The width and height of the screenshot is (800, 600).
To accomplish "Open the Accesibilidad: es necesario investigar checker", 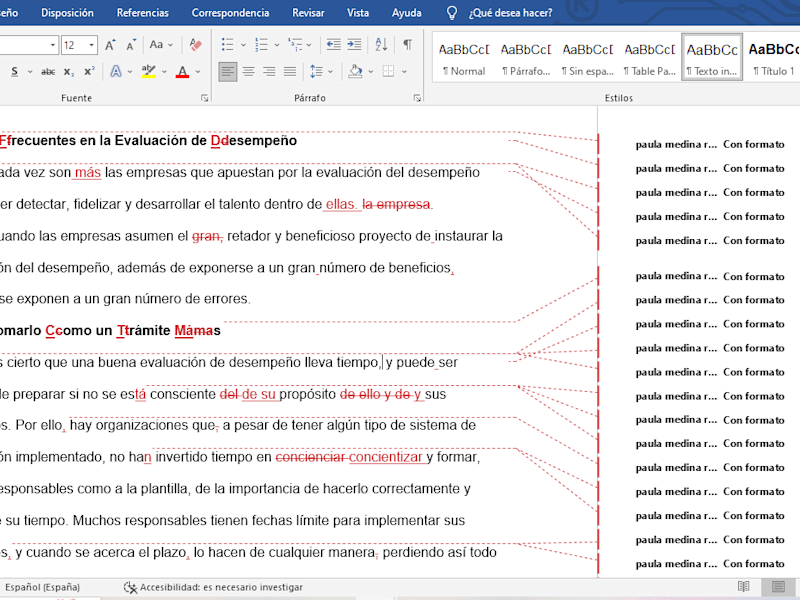I will pos(213,587).
